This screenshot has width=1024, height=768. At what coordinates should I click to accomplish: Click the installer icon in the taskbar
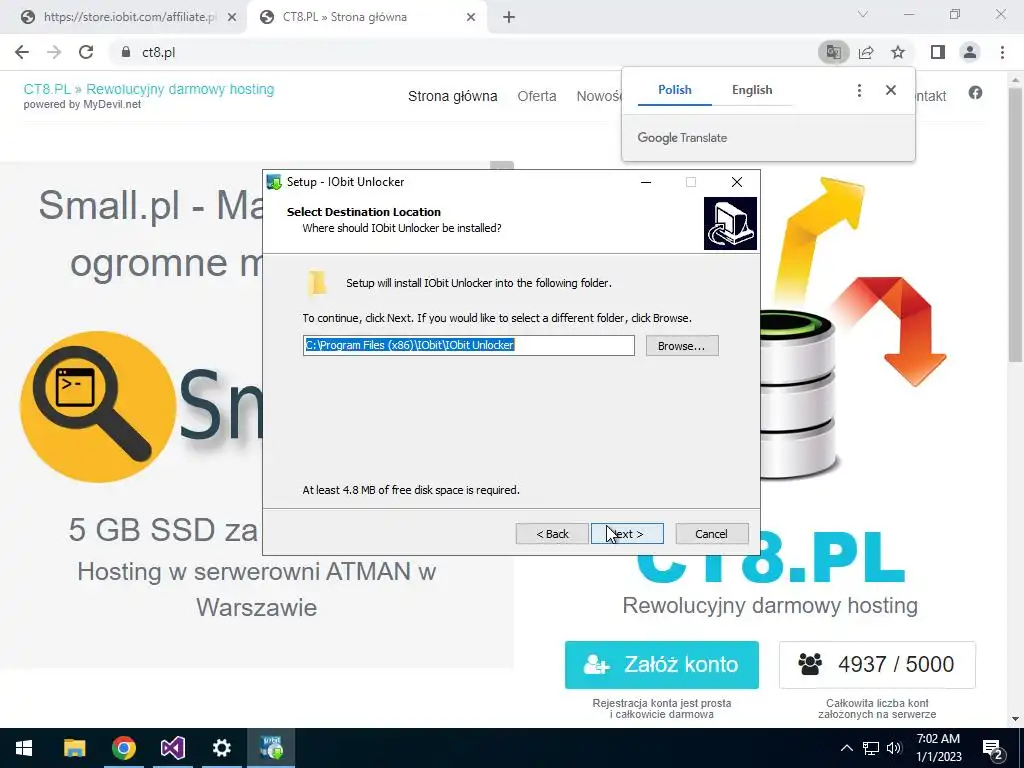click(x=271, y=748)
